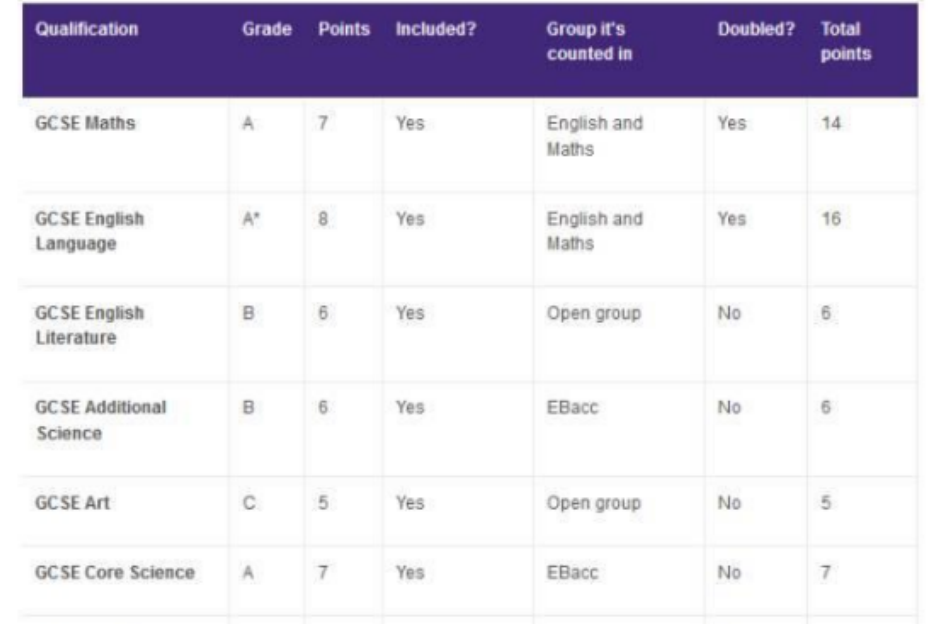
Task: Select the GCSE Art cell
Action: click(72, 502)
